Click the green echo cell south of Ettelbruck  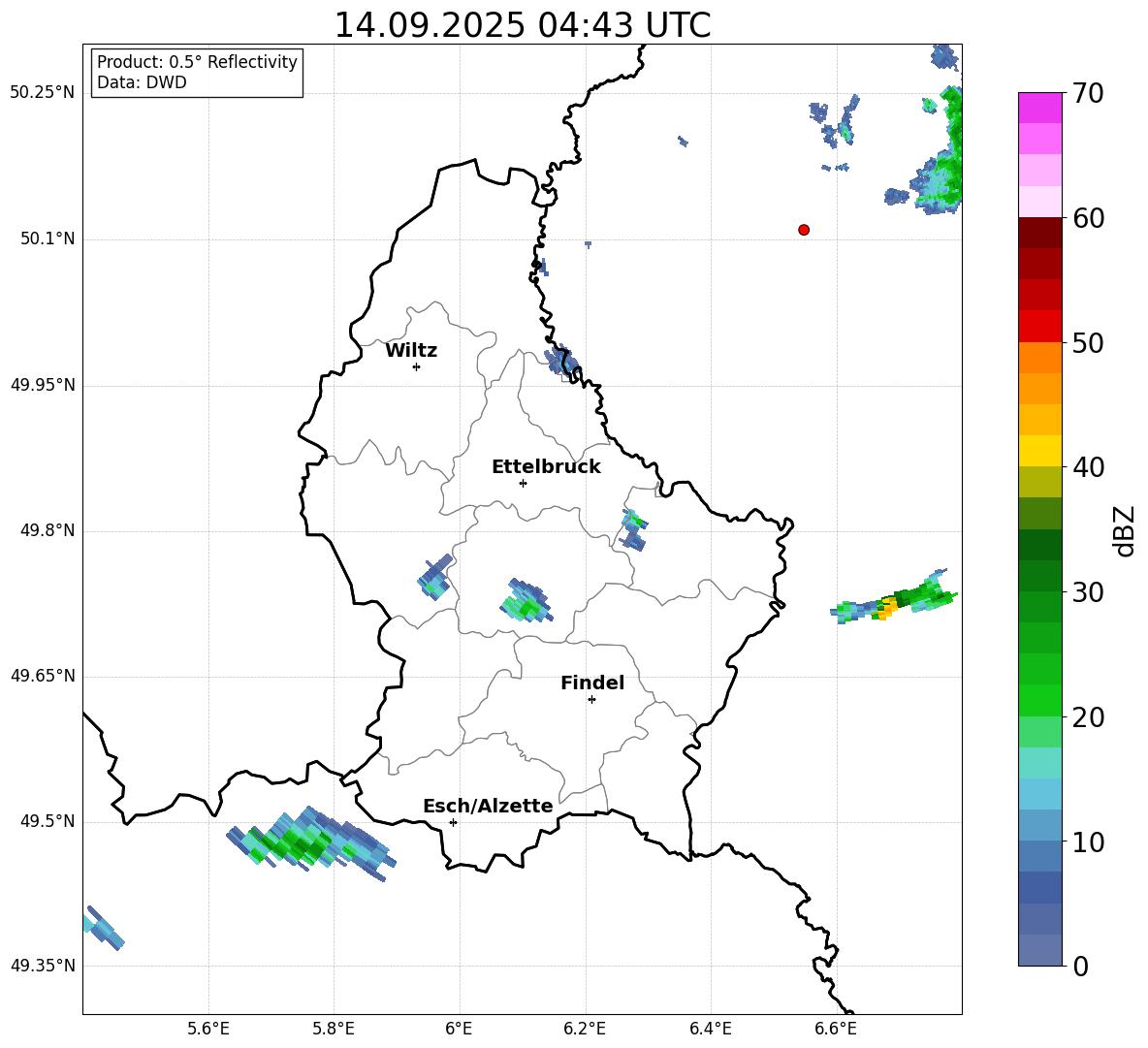[527, 600]
